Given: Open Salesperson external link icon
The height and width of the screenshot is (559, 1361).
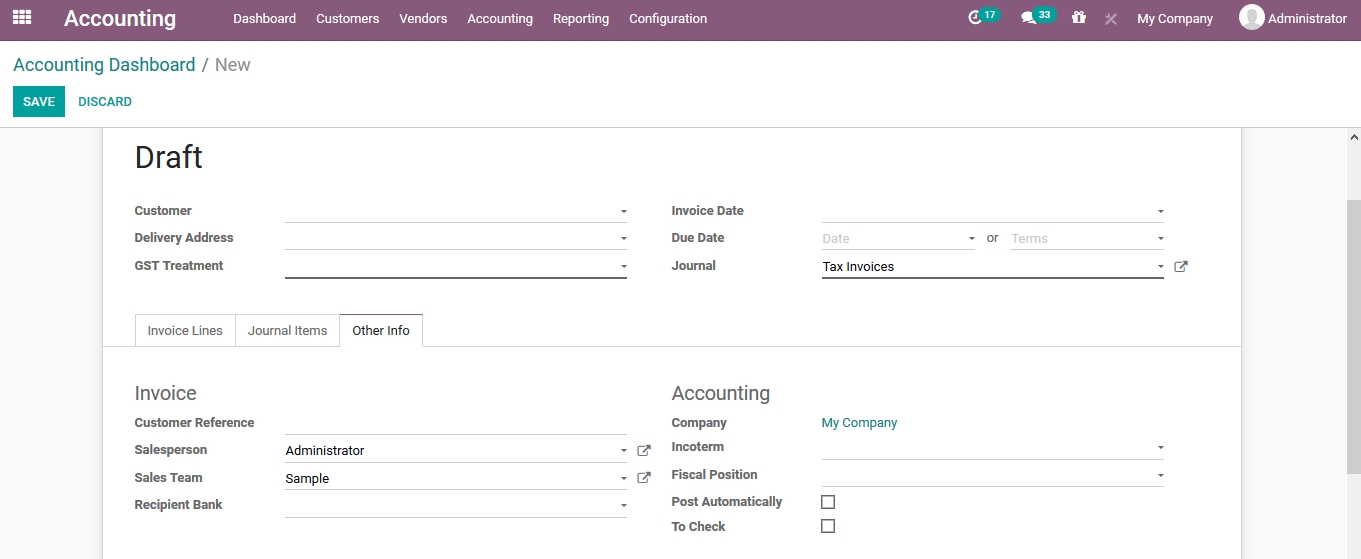Looking at the screenshot, I should coord(644,451).
